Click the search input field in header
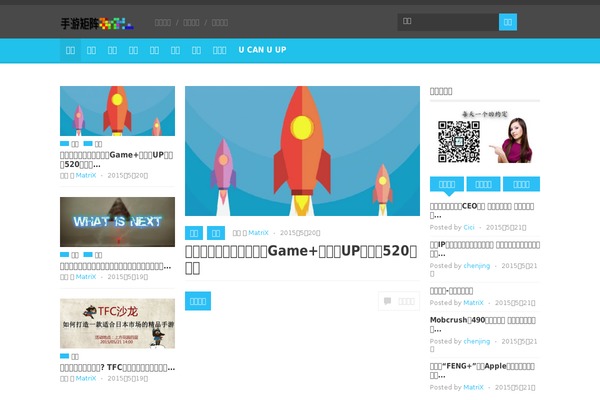This screenshot has height=400, width=600. tap(447, 21)
